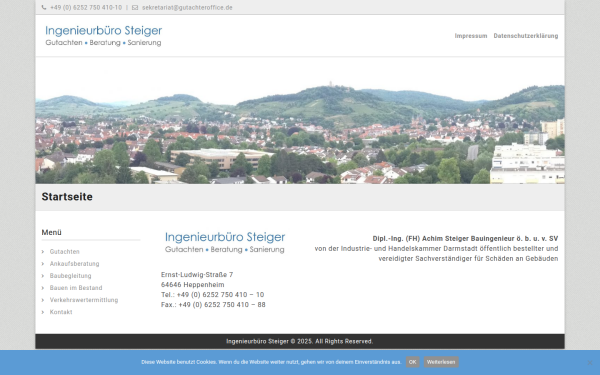The height and width of the screenshot is (375, 600).
Task: Open email link sekretariat@gutachteroffice.de
Action: [187, 7]
